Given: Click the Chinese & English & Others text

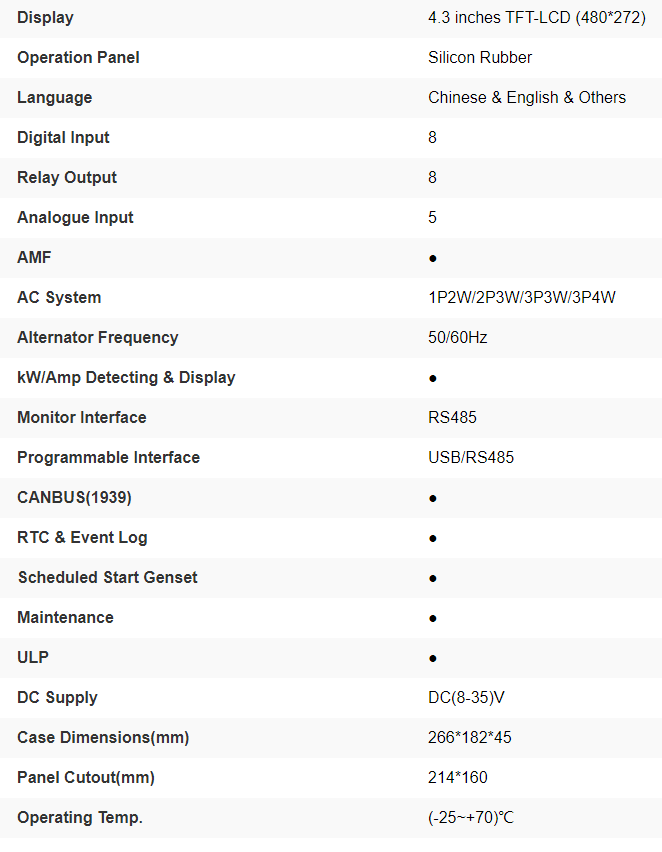Looking at the screenshot, I should pos(527,97).
